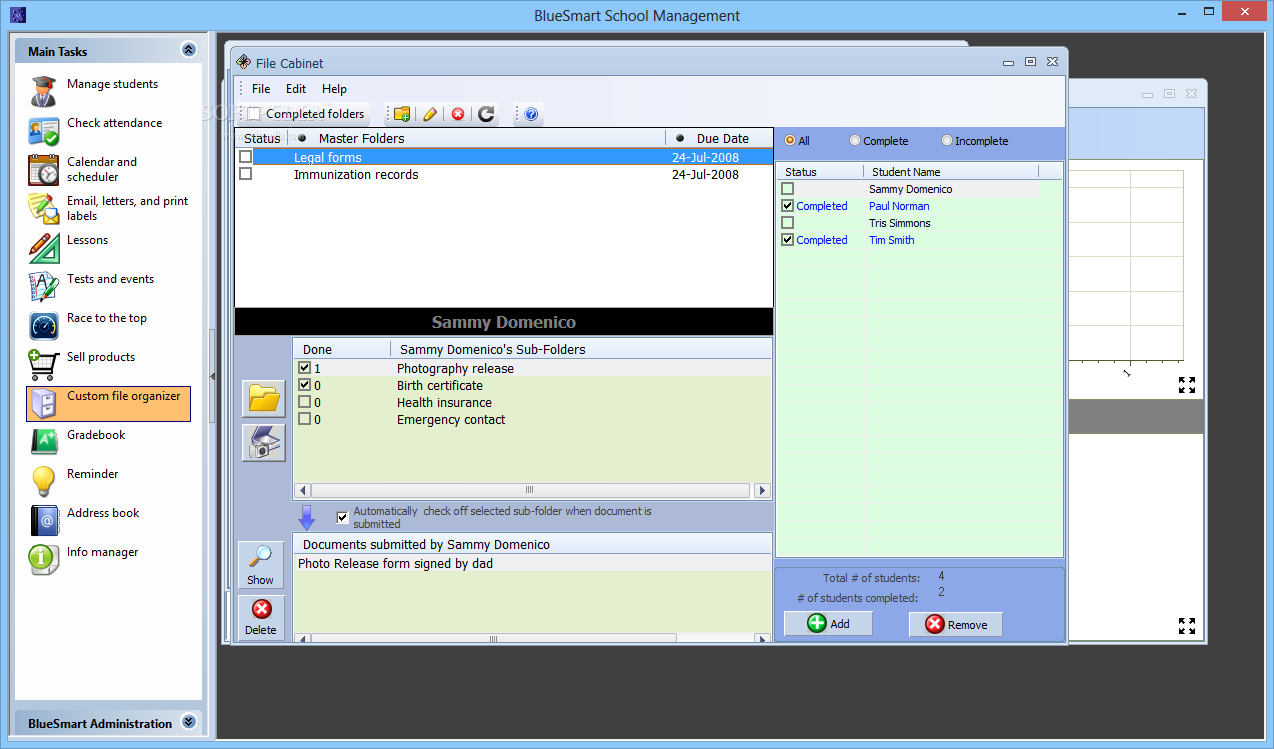1274x749 pixels.
Task: Toggle automatically check off sub-folder checkbox
Action: [343, 517]
